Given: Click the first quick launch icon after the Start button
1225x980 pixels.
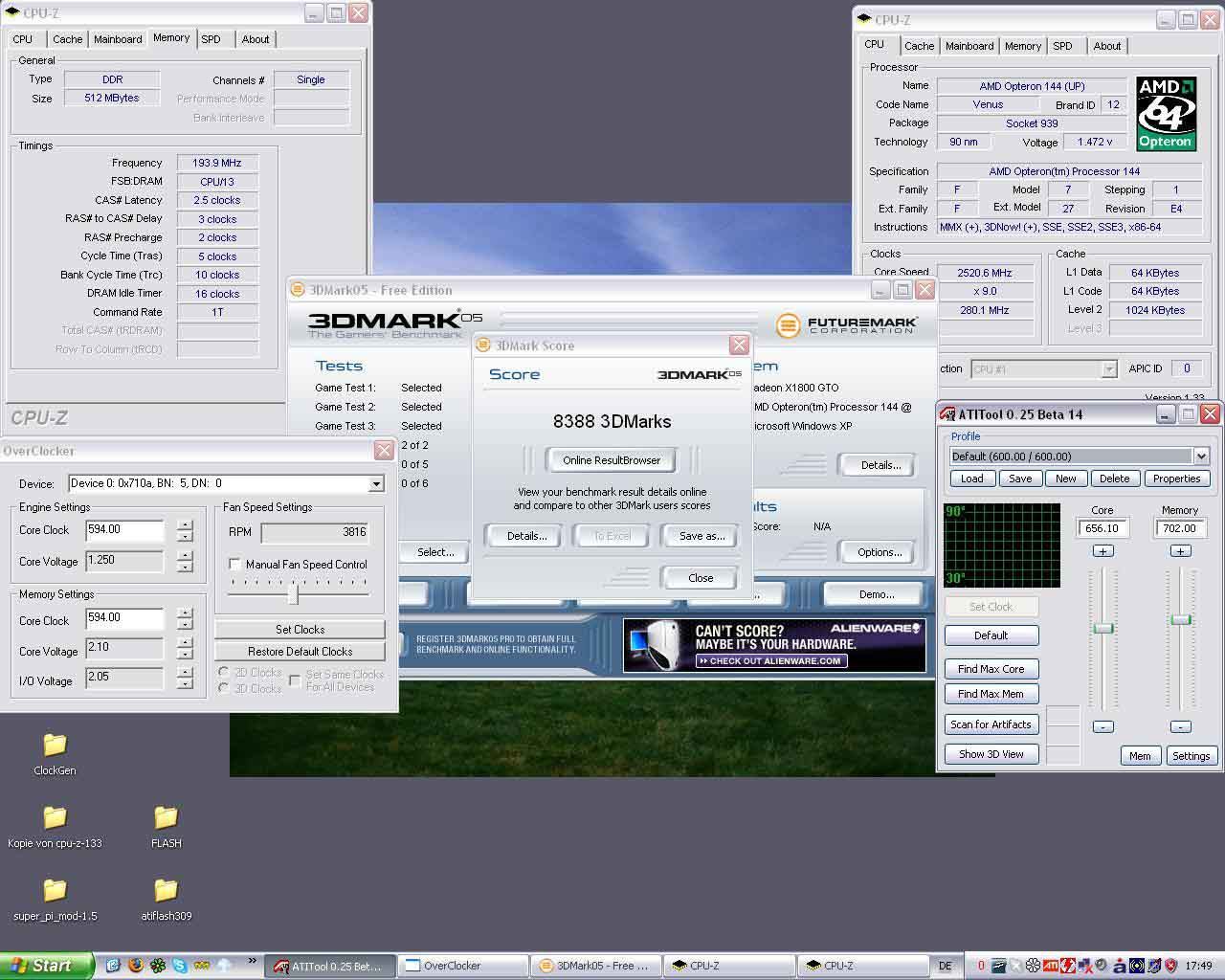Looking at the screenshot, I should 113,966.
